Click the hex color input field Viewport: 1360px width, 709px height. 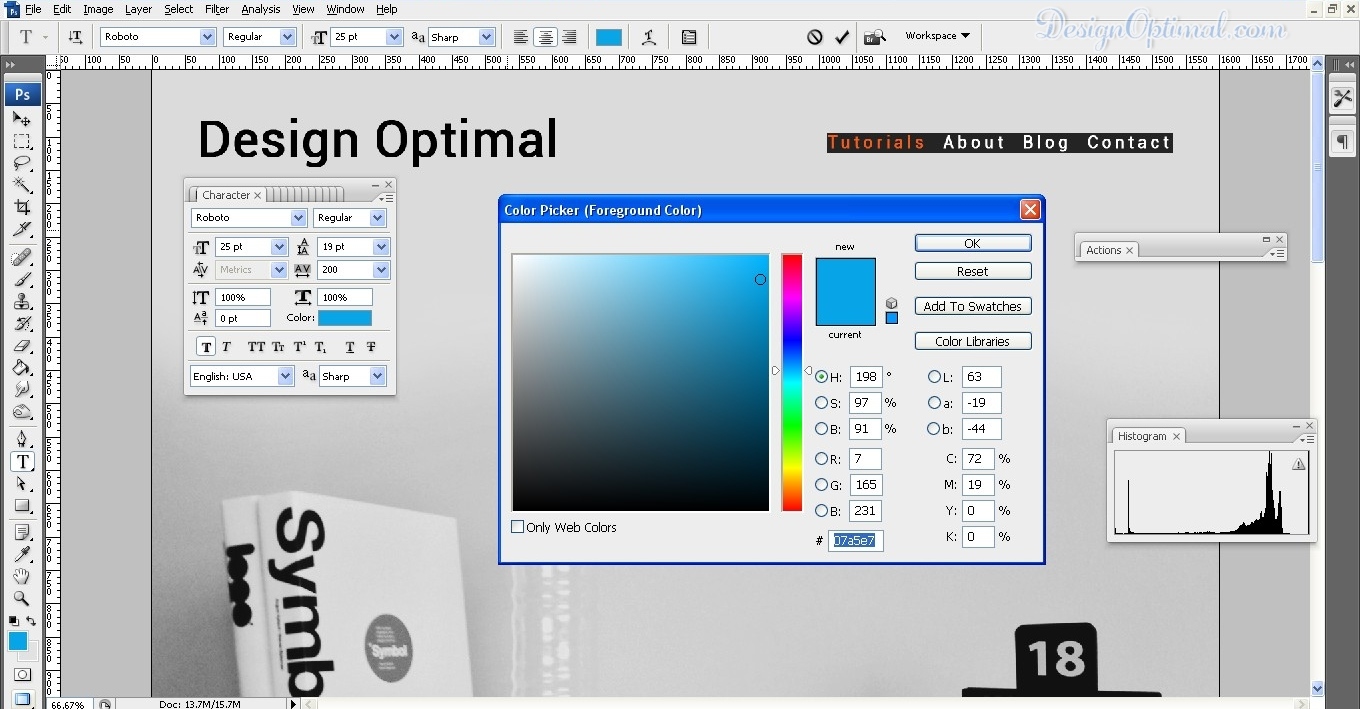click(855, 541)
